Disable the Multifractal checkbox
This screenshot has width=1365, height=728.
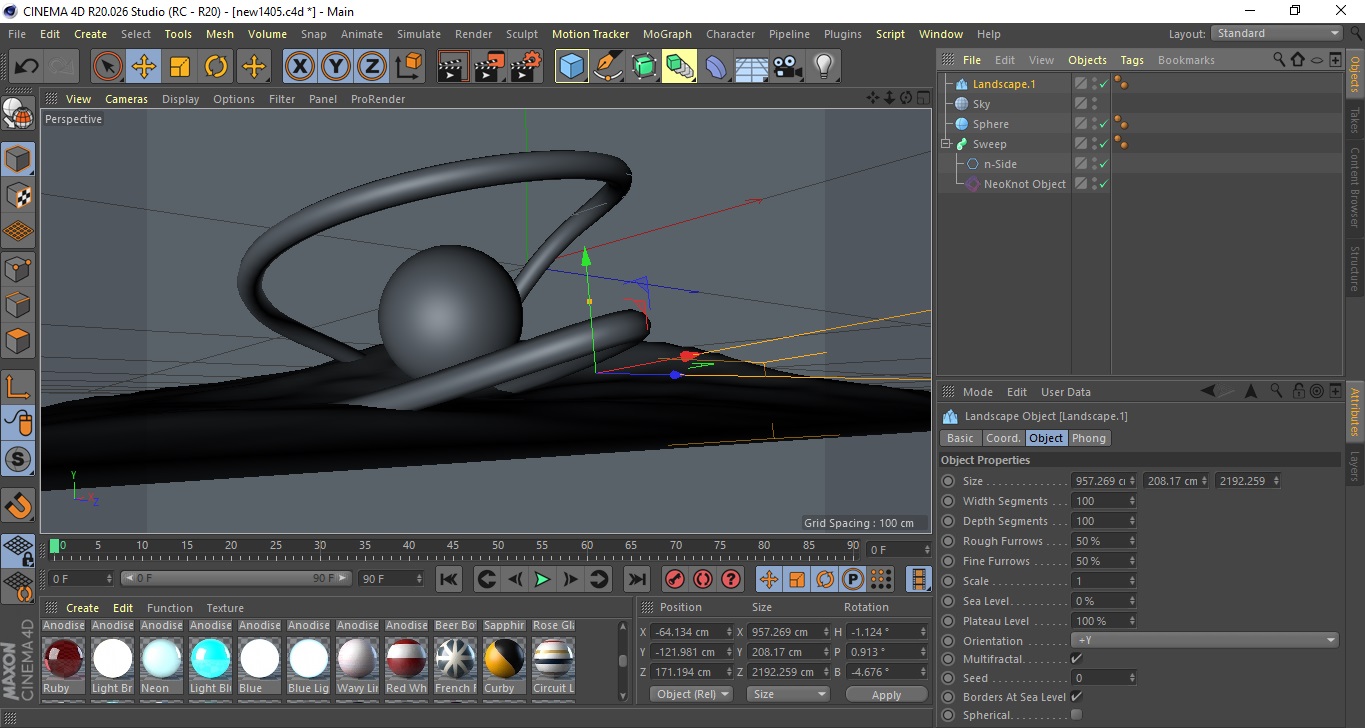1076,659
